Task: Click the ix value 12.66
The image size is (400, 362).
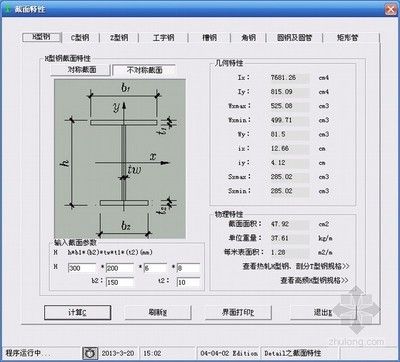Action: [x=289, y=149]
